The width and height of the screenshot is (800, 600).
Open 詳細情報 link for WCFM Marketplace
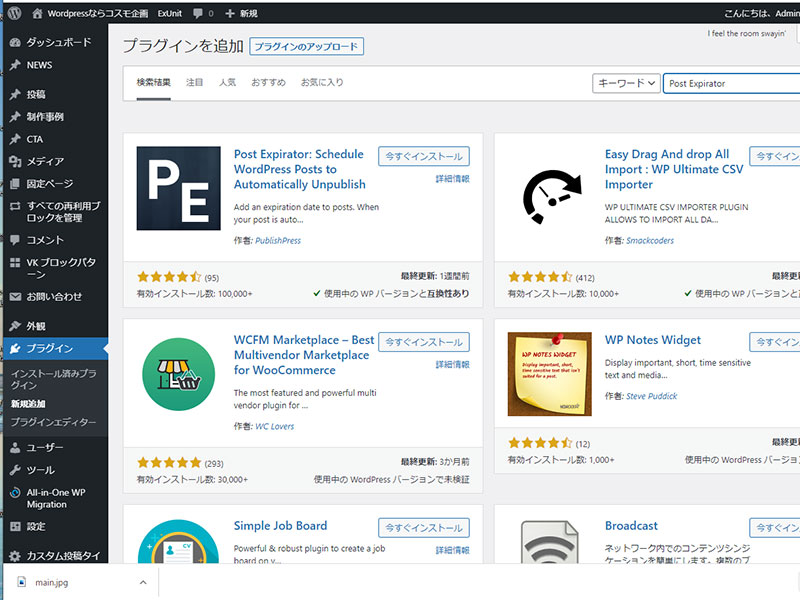(452, 365)
